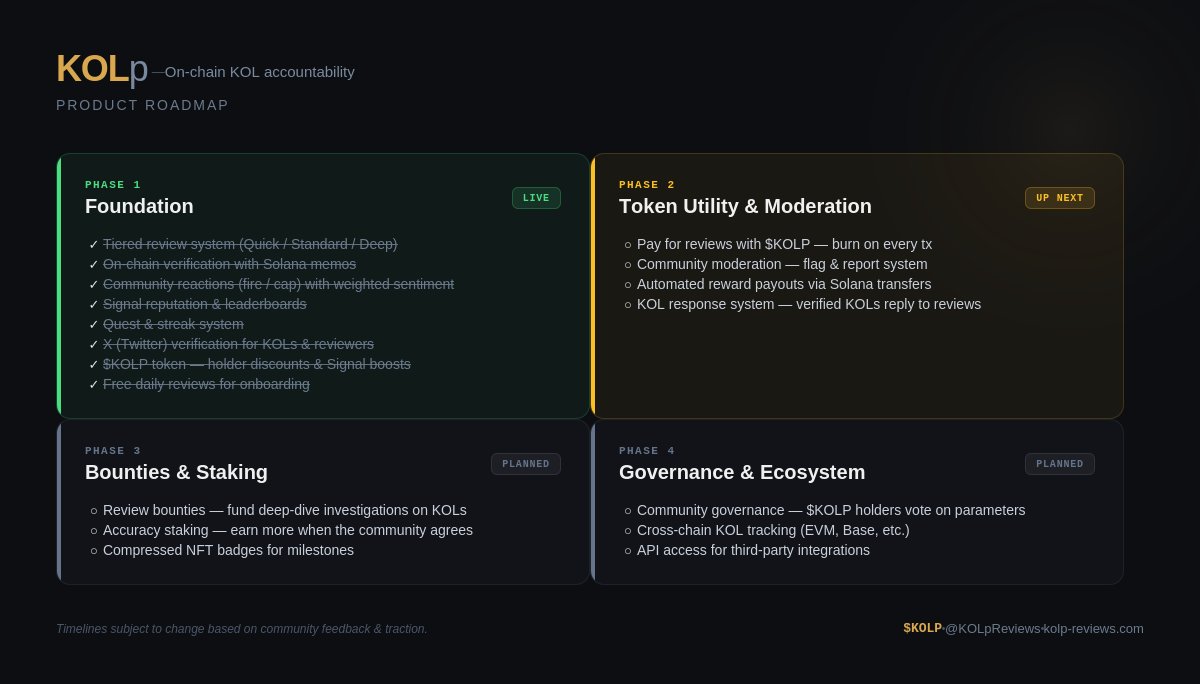The image size is (1200, 684).
Task: Click 'Cross-chain KOL tracking (EVM, Base, etc.)'
Action: coord(773,530)
